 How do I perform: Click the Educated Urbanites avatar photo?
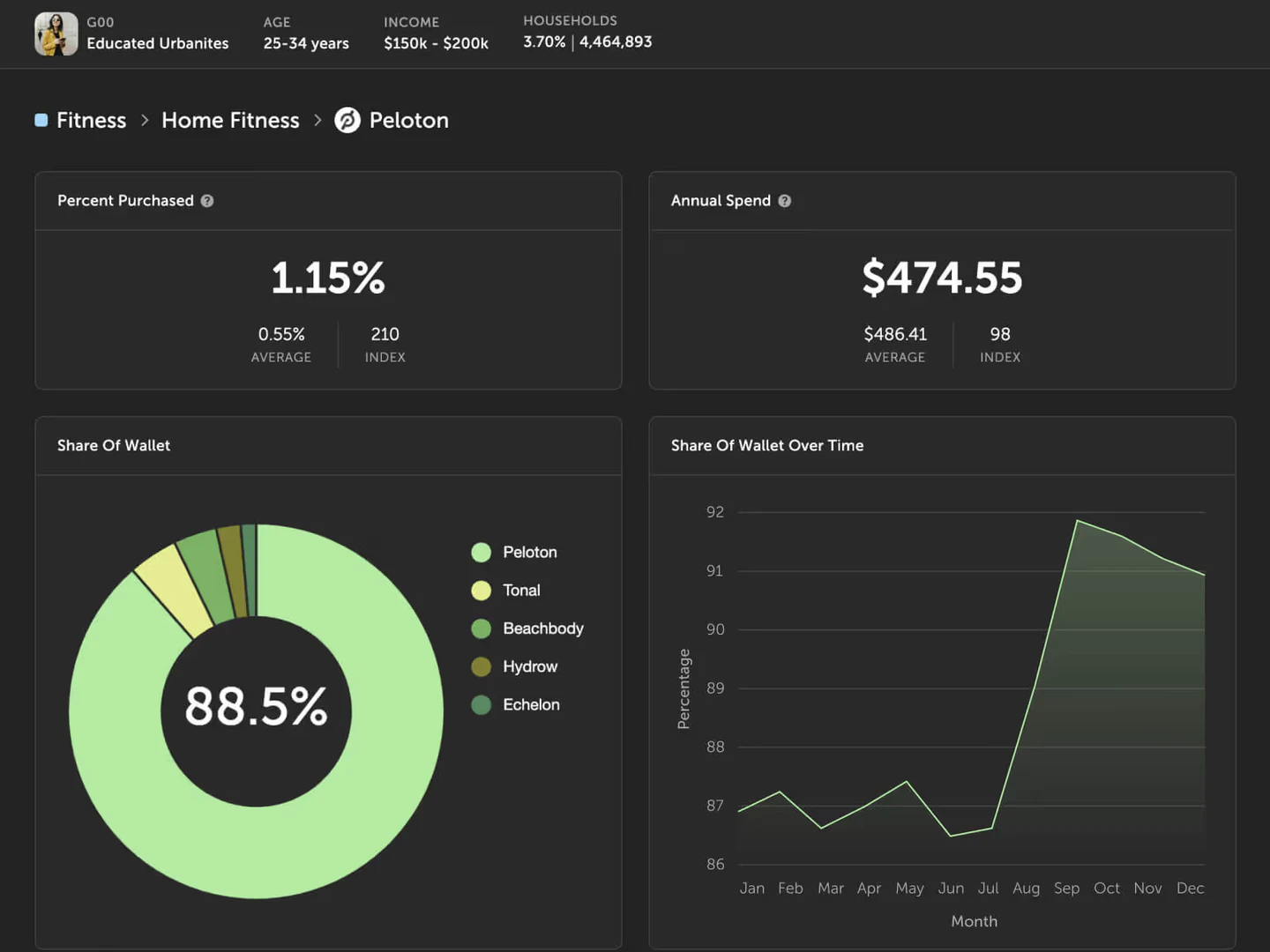pos(56,34)
